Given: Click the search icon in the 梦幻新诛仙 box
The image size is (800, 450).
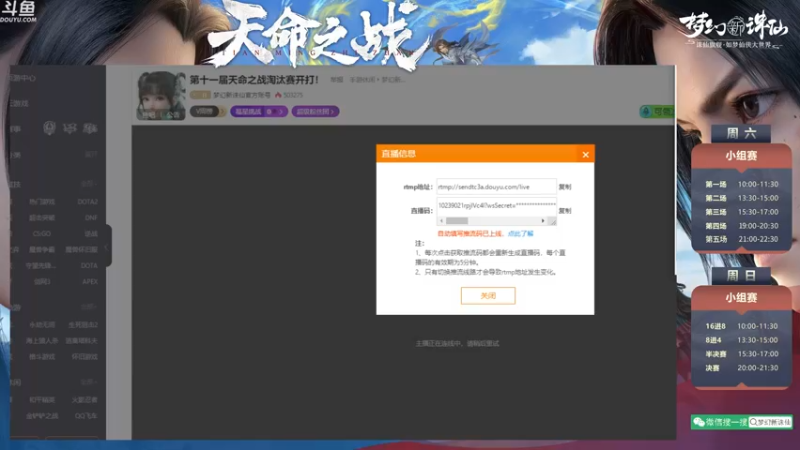Looking at the screenshot, I should [753, 422].
